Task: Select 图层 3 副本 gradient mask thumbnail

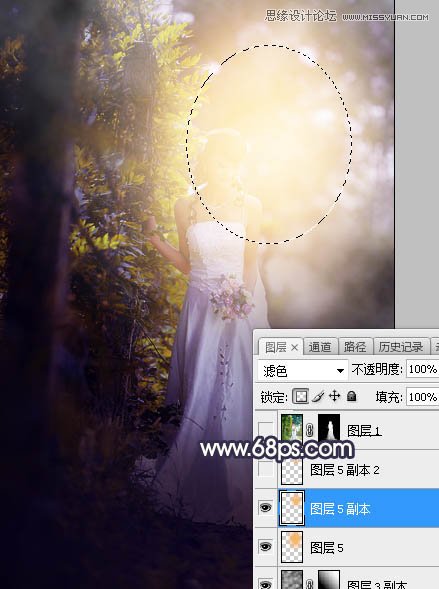Action: (x=329, y=579)
